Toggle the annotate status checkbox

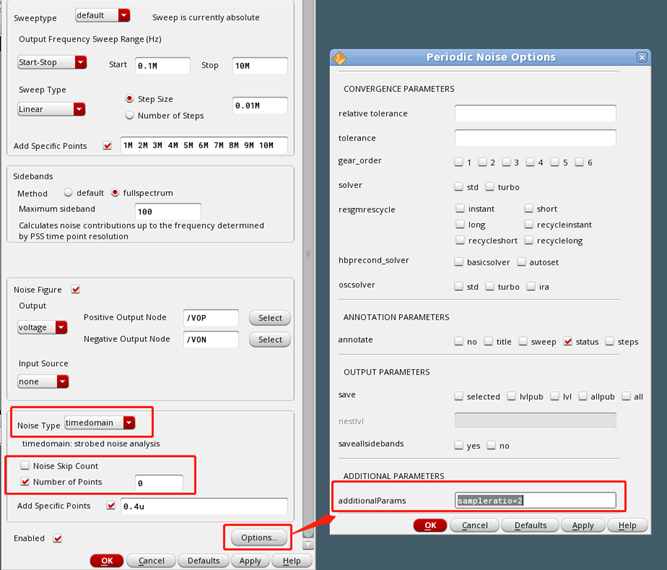tap(568, 341)
